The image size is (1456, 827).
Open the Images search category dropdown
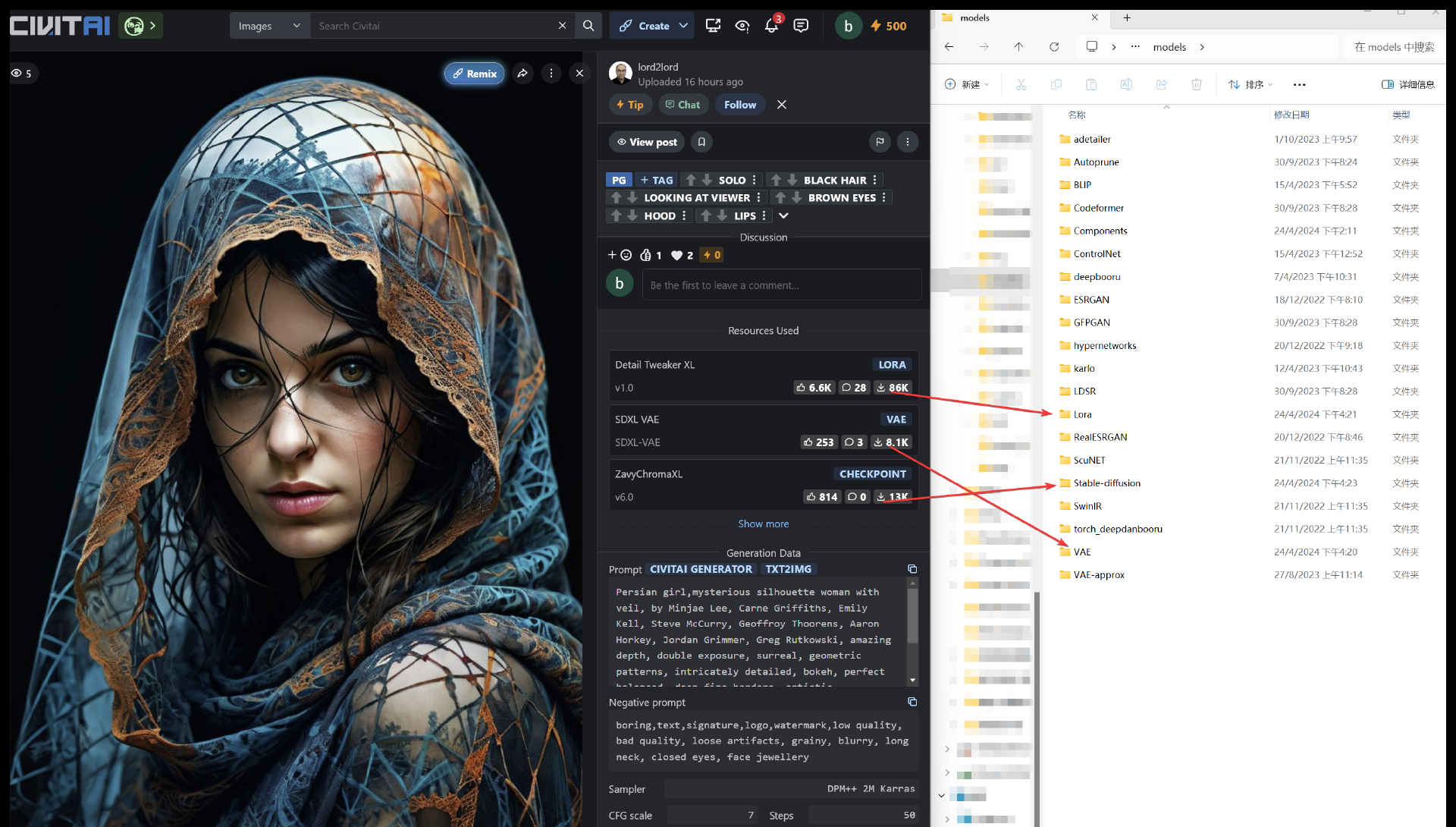pyautogui.click(x=270, y=26)
